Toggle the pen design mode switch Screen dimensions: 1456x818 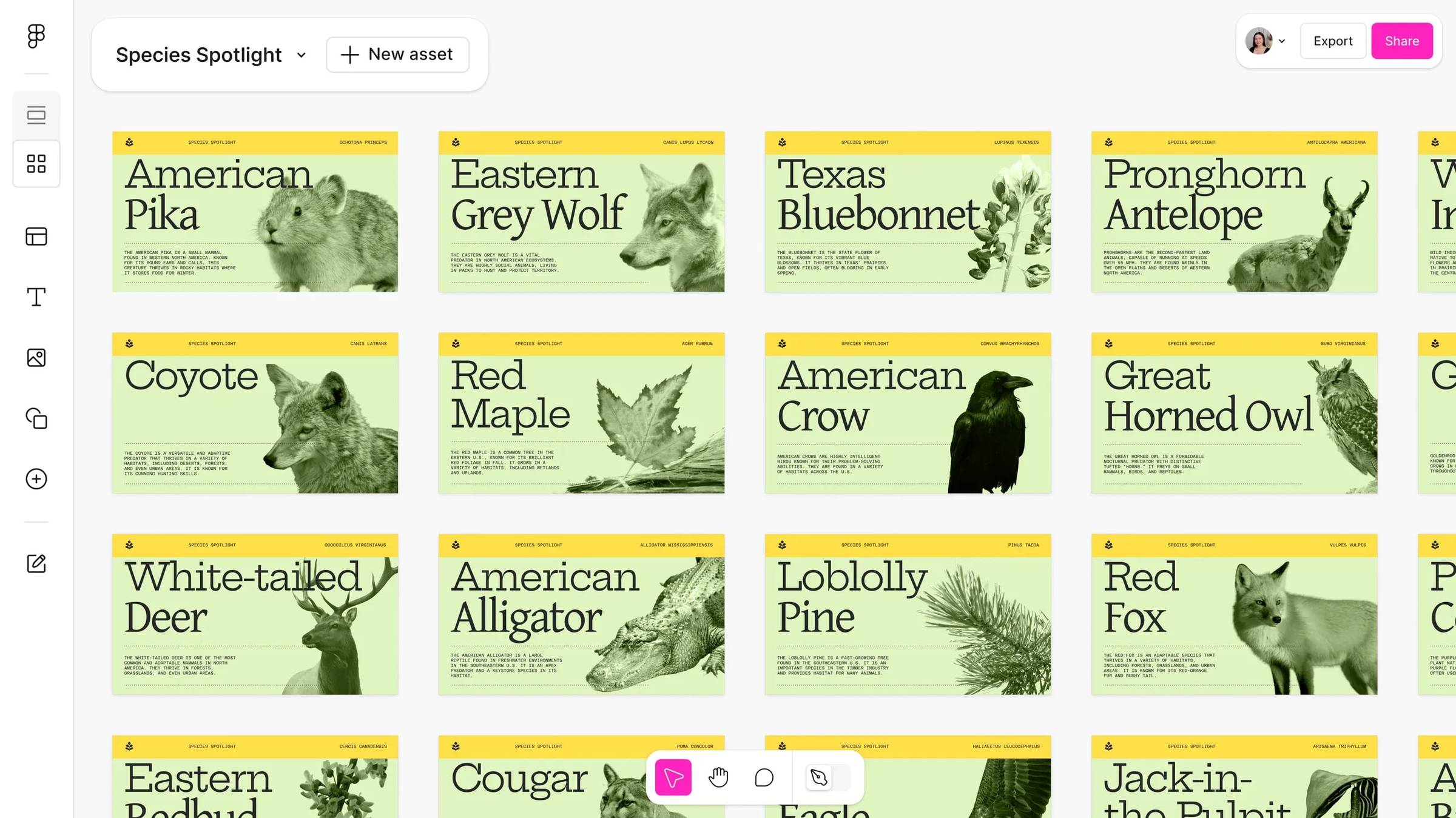point(827,777)
